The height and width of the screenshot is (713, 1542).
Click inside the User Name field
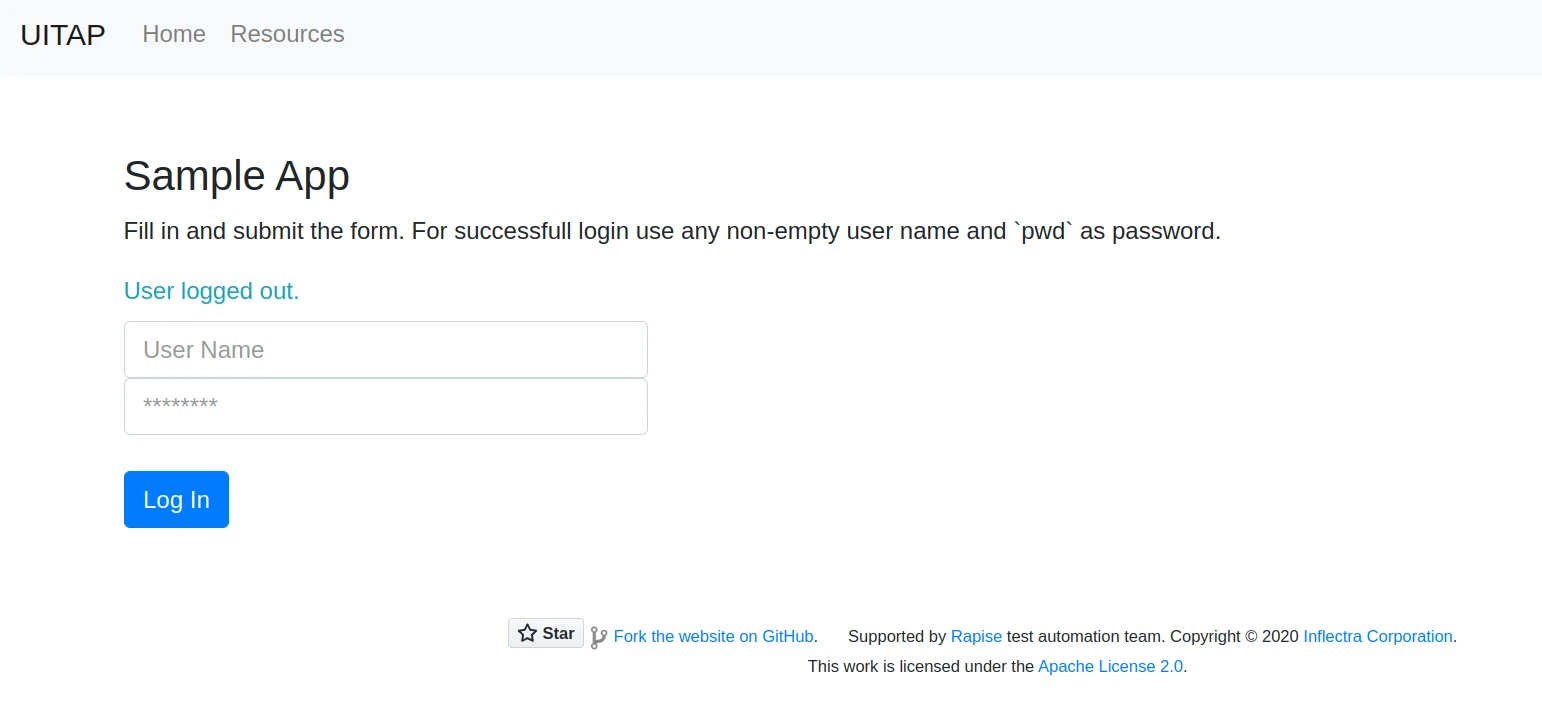[x=385, y=349]
